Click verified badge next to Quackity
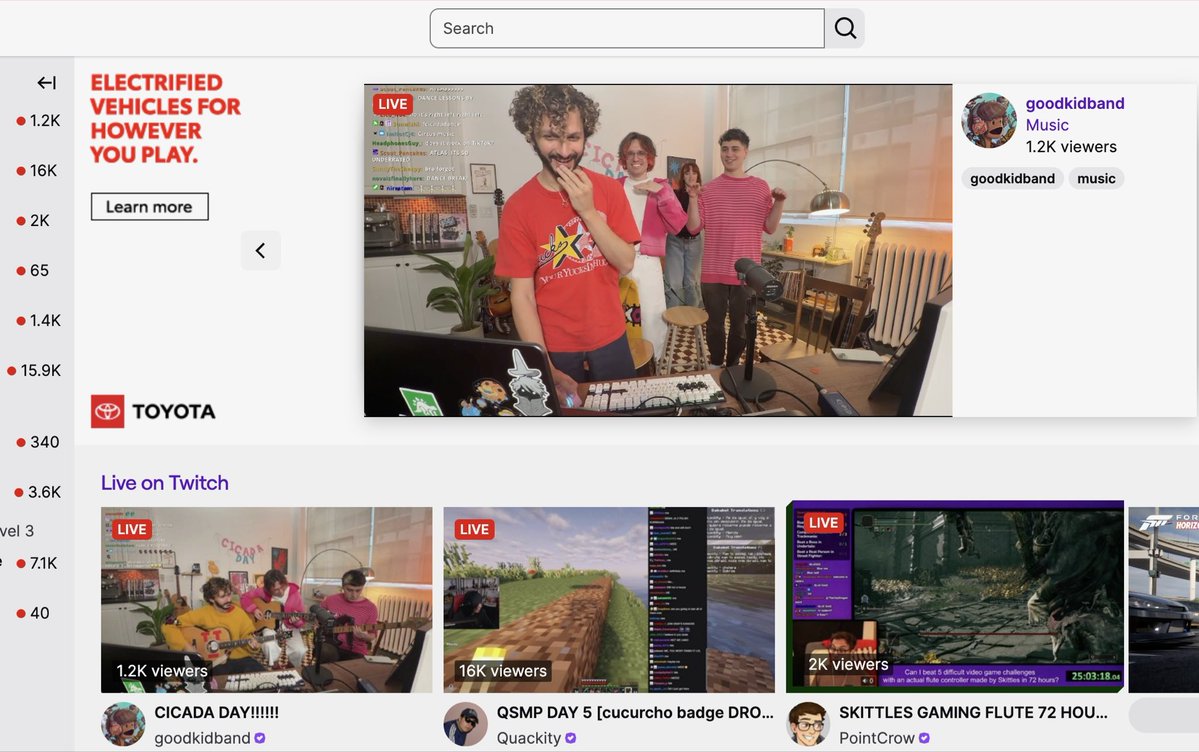This screenshot has width=1199, height=752. (x=570, y=738)
